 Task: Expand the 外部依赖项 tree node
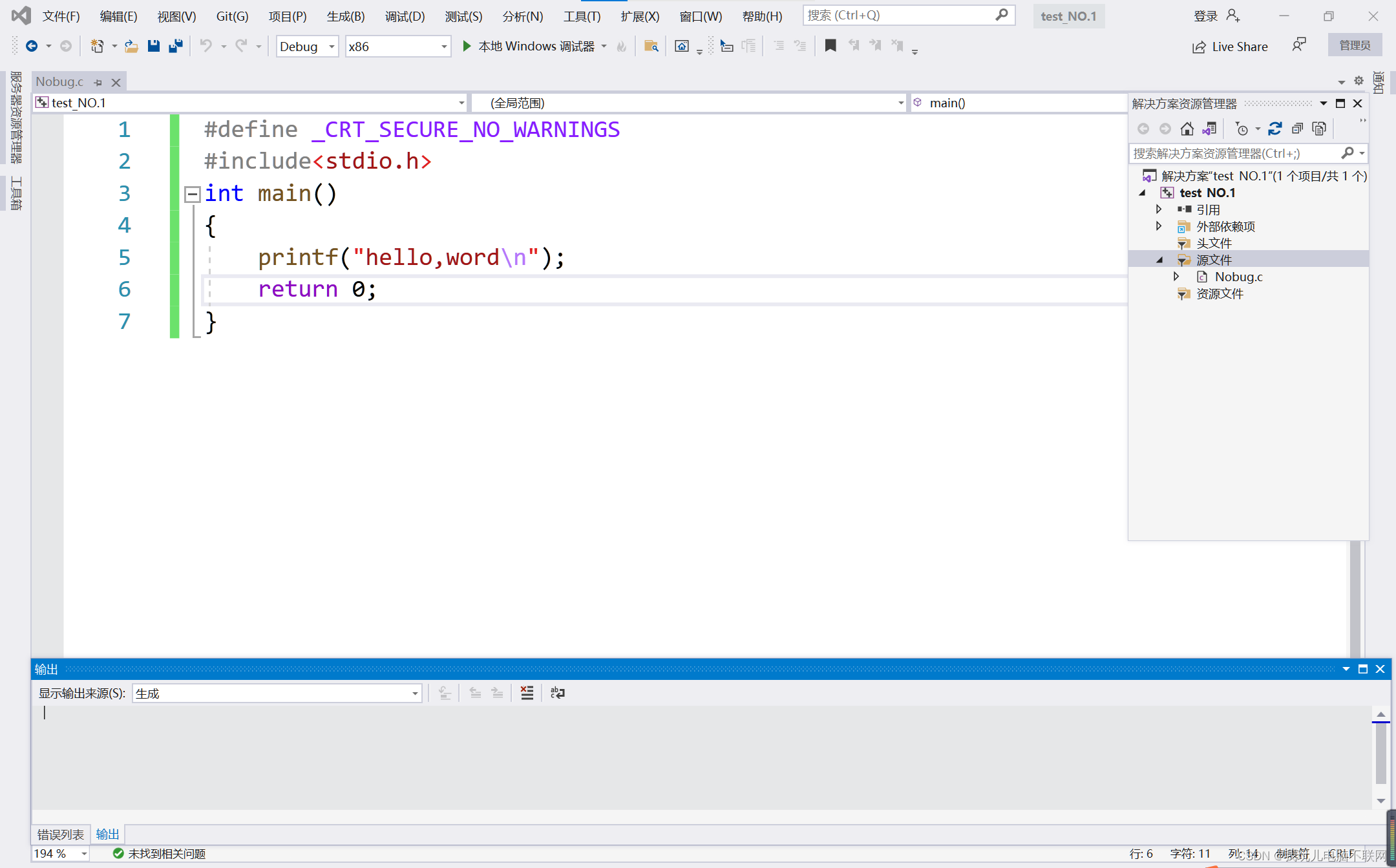point(1159,226)
